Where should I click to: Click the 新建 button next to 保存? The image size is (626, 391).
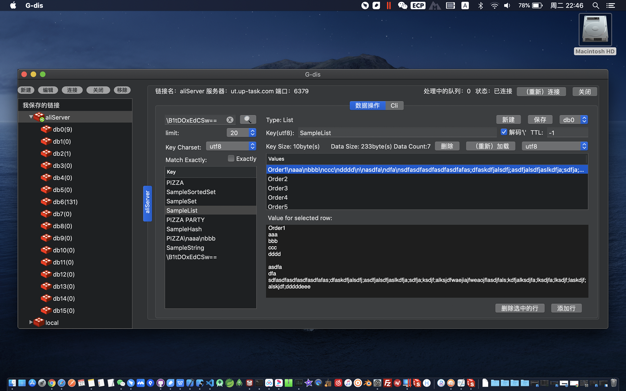(x=508, y=119)
